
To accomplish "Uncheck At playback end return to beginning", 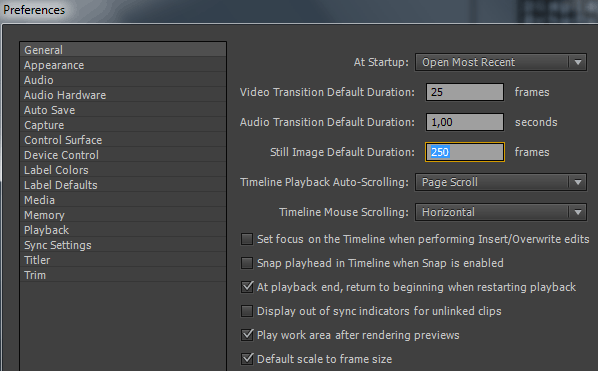I will 247,287.
